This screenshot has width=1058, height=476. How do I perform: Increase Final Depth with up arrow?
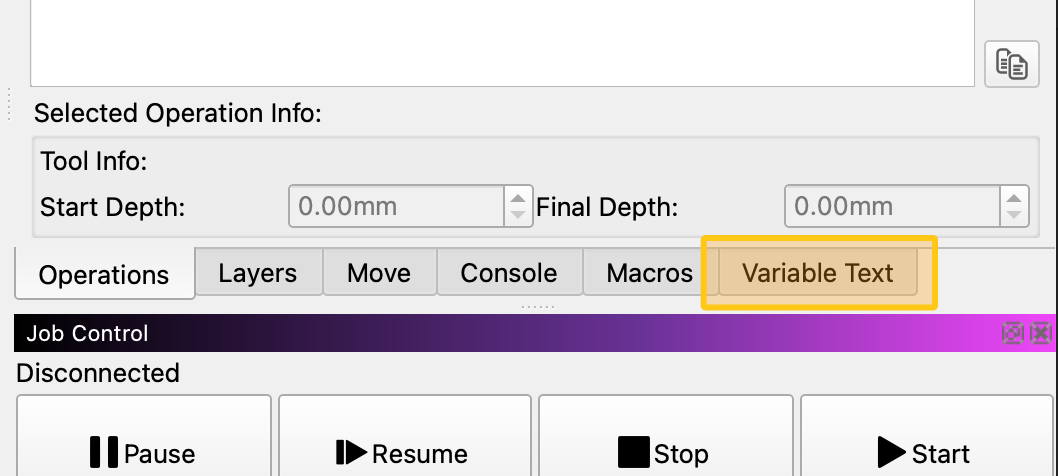(x=1014, y=197)
